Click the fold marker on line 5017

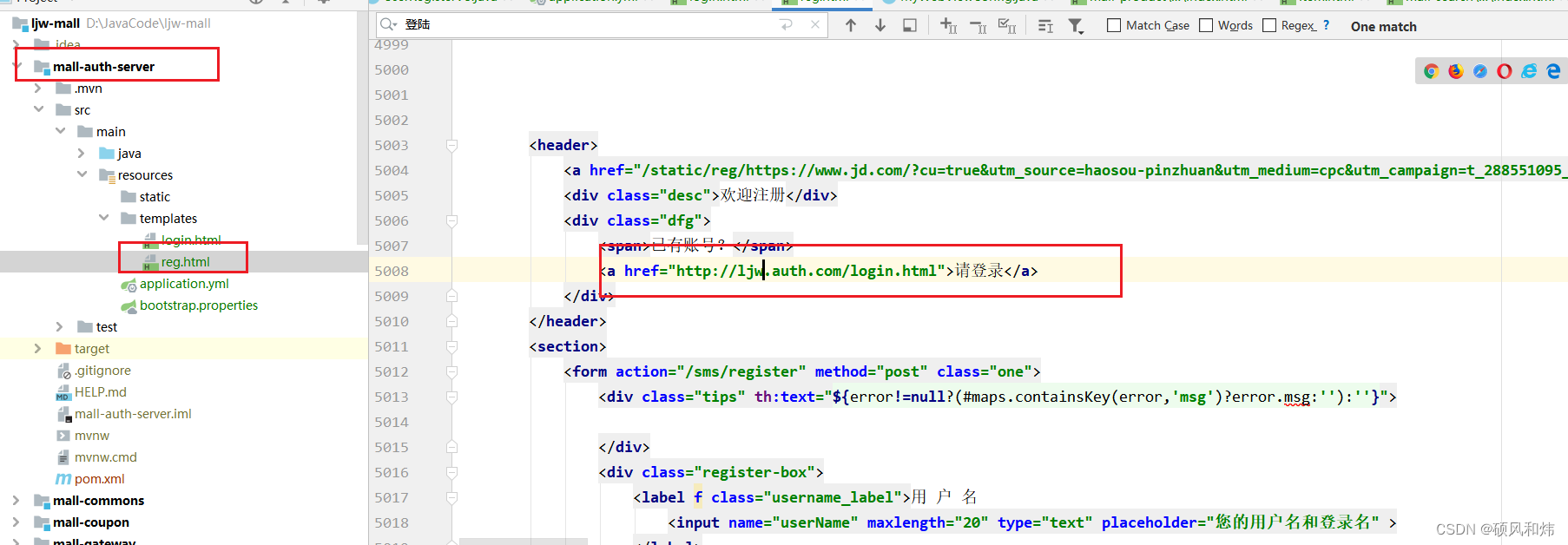(x=451, y=497)
